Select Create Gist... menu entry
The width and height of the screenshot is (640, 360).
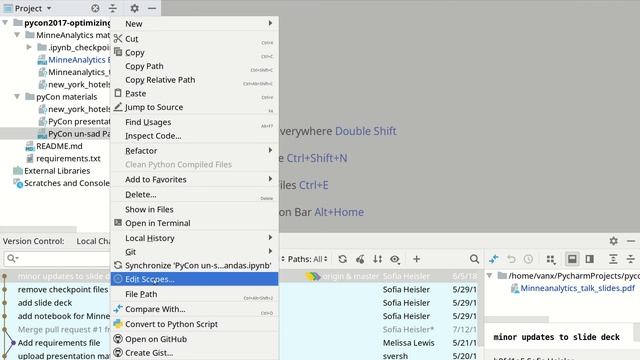tap(194, 353)
